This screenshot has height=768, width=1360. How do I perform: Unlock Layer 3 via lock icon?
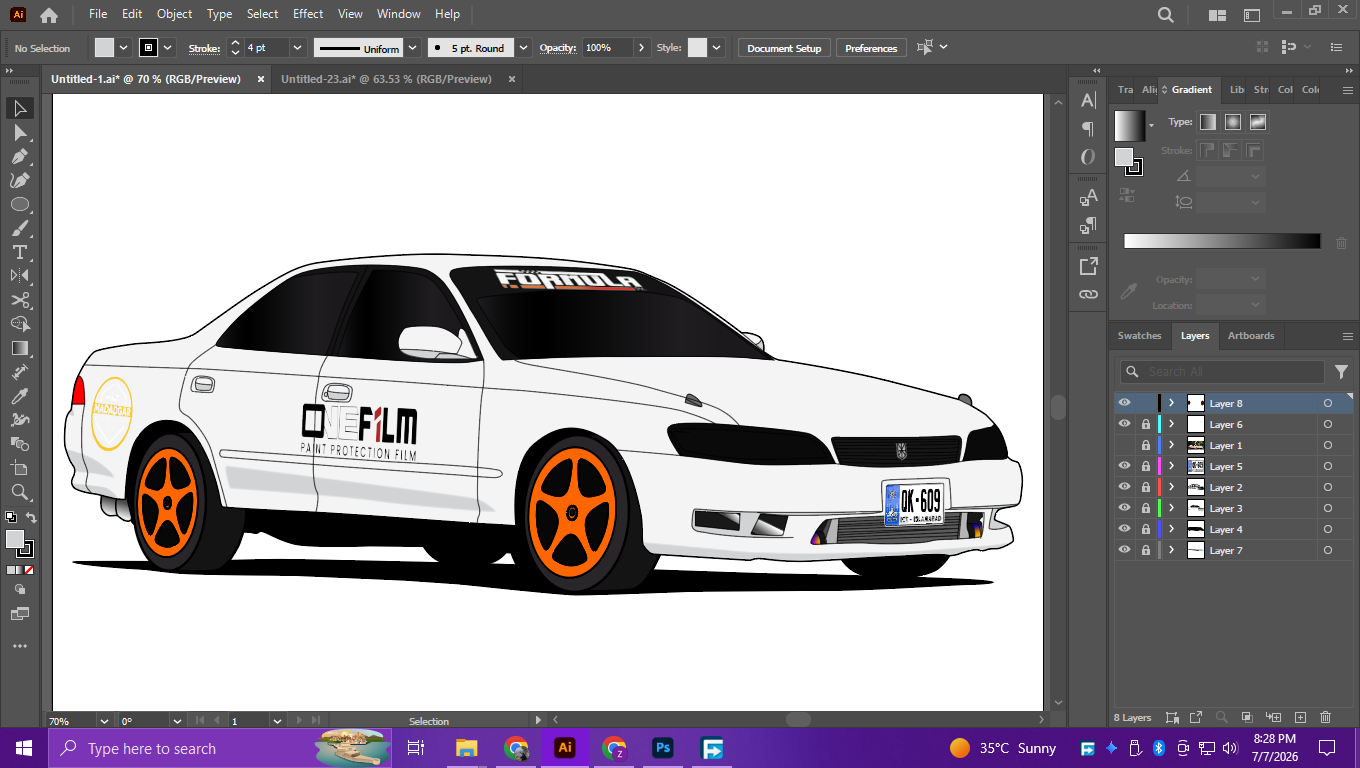pyautogui.click(x=1146, y=508)
